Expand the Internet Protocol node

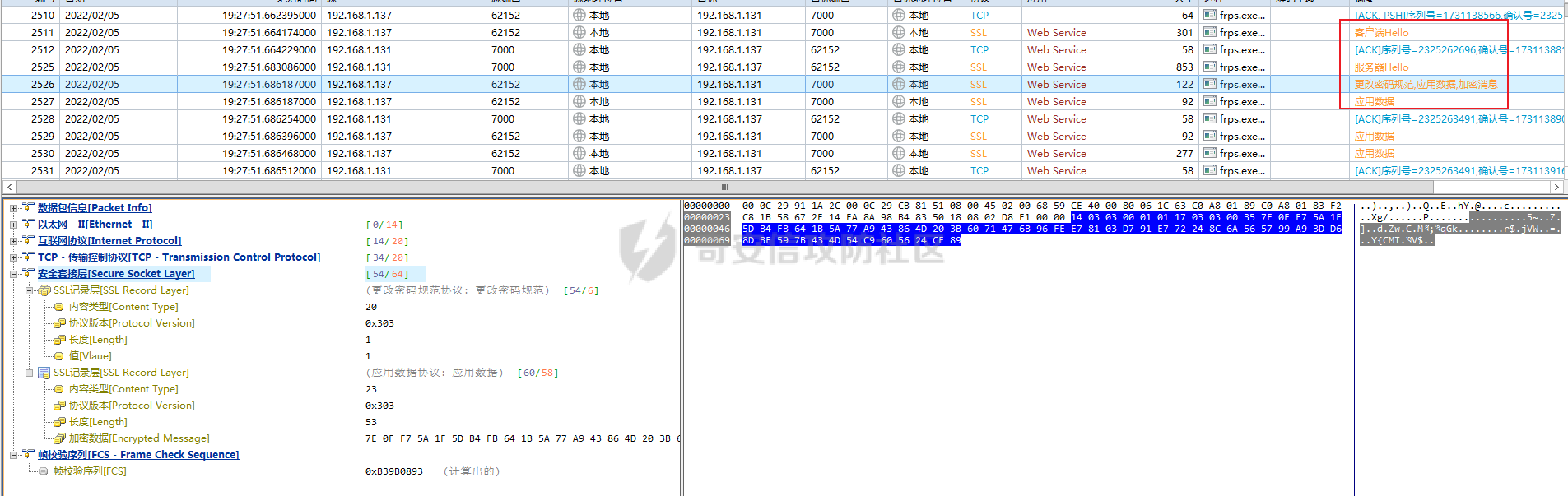(x=13, y=241)
